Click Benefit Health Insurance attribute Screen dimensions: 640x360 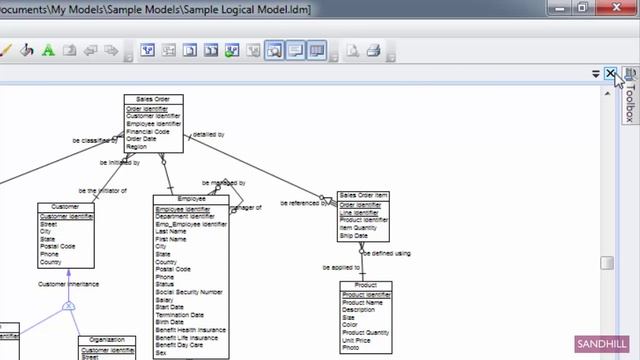click(191, 330)
